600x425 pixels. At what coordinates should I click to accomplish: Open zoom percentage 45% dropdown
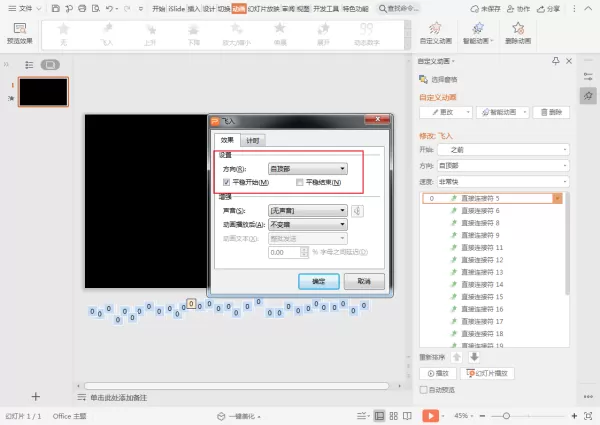[464, 416]
